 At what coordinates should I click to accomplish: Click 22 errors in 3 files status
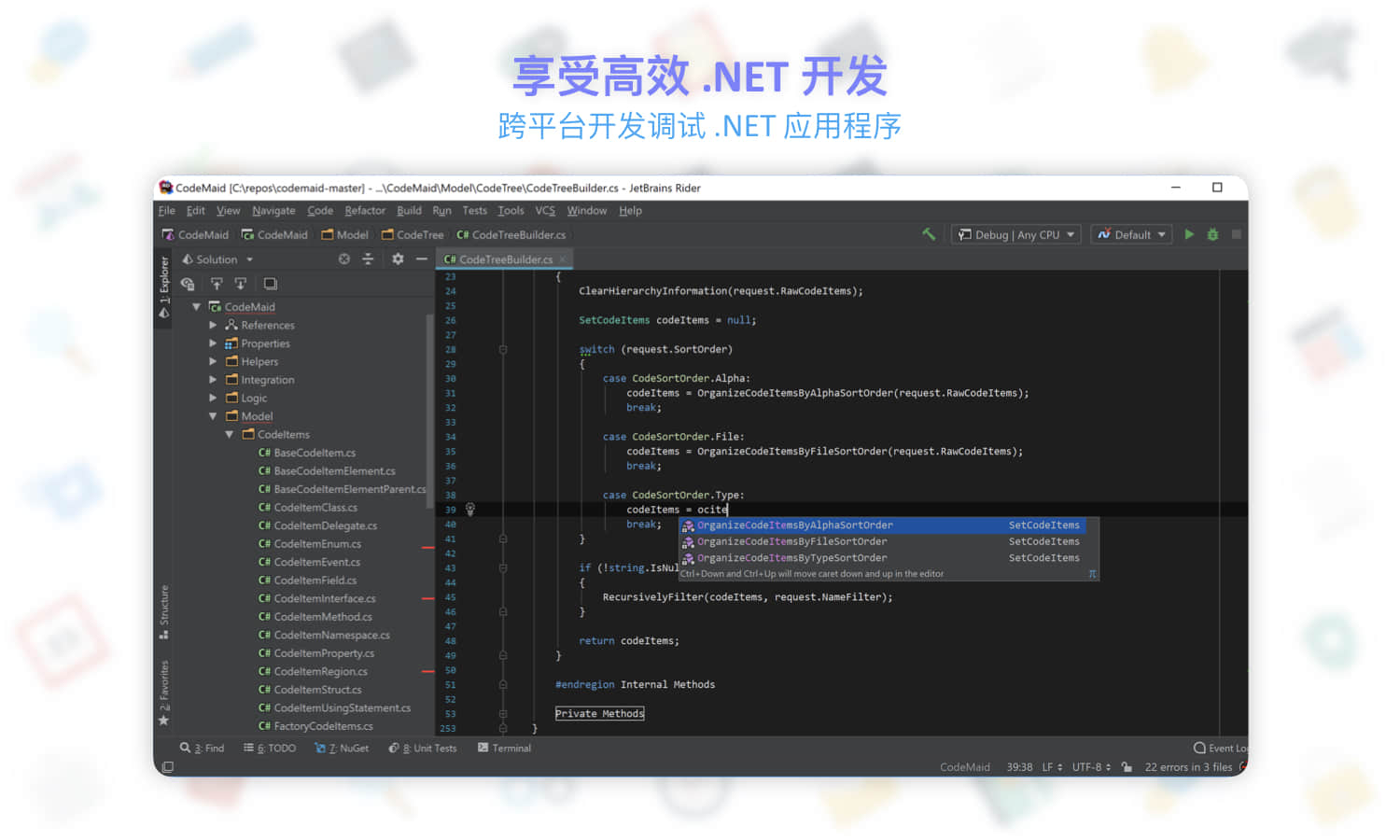(1188, 767)
